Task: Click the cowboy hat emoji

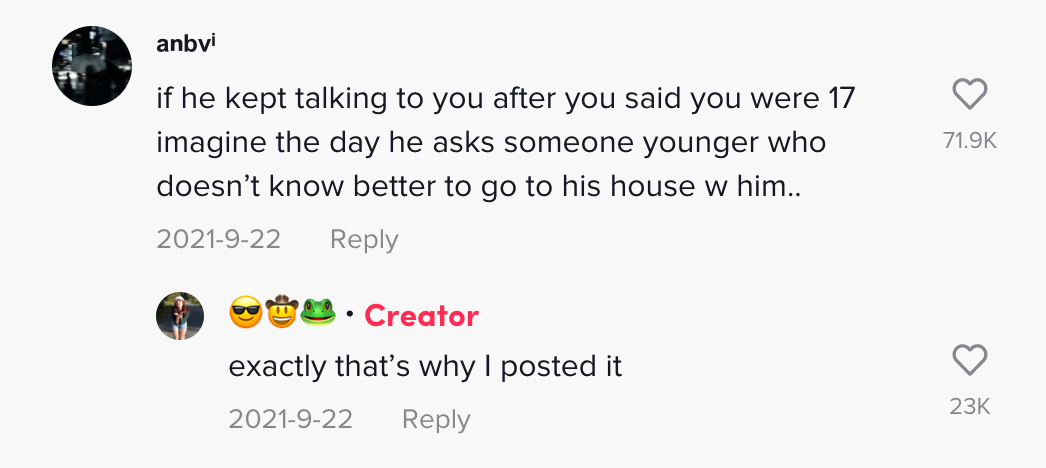Action: coord(282,311)
